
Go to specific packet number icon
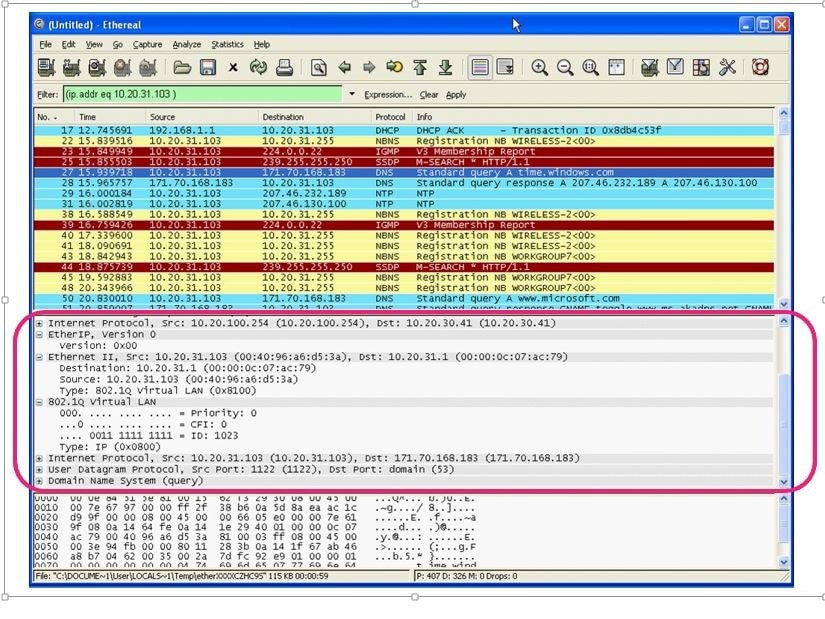395,67
